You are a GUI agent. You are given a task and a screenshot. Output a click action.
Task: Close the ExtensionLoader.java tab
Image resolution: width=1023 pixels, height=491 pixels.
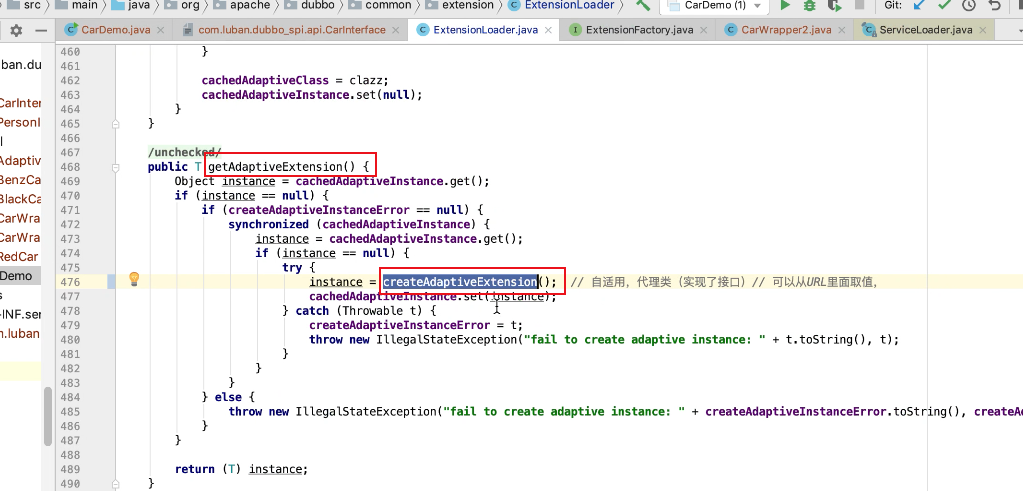point(549,30)
